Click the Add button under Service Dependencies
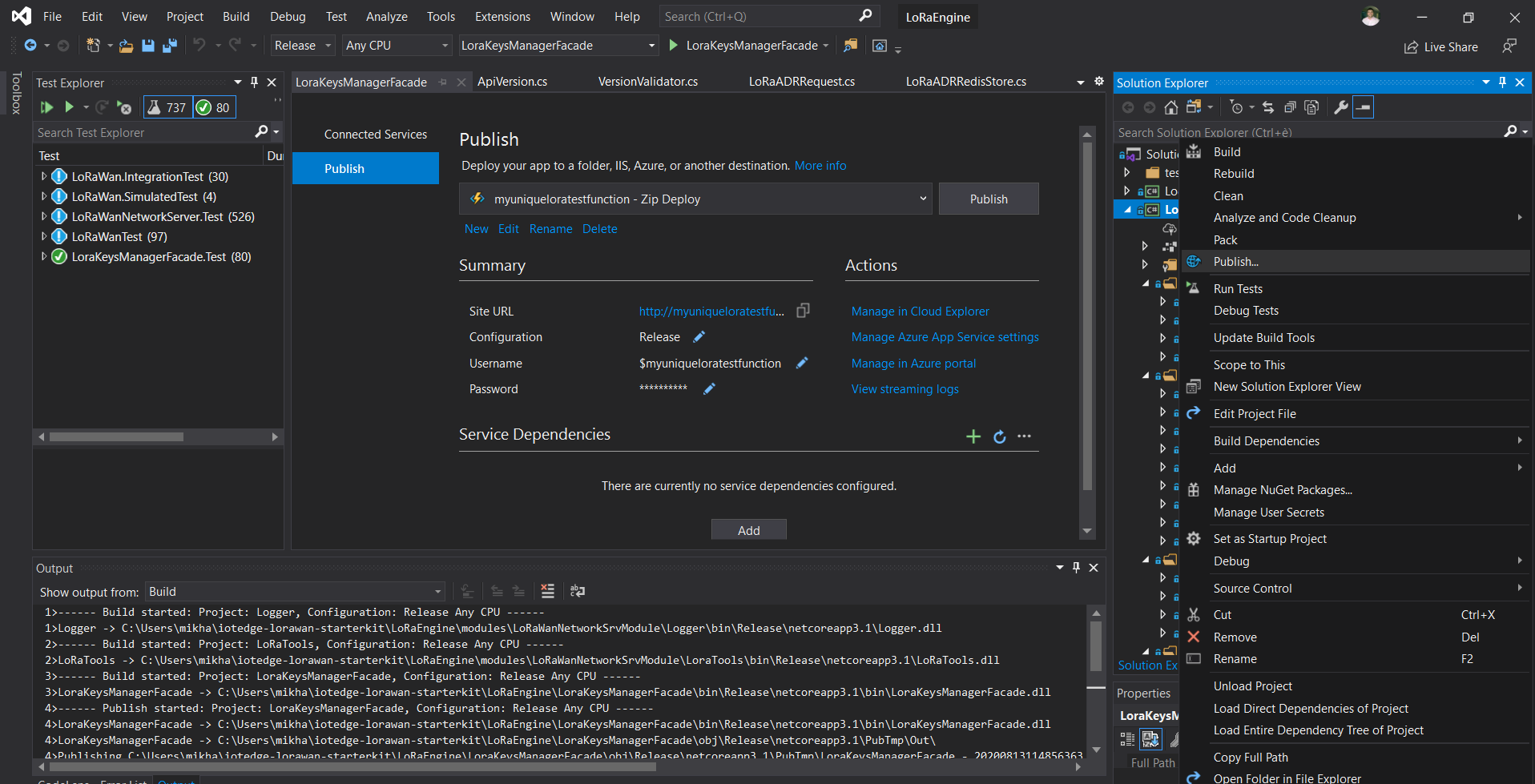The height and width of the screenshot is (784, 1535). (748, 529)
